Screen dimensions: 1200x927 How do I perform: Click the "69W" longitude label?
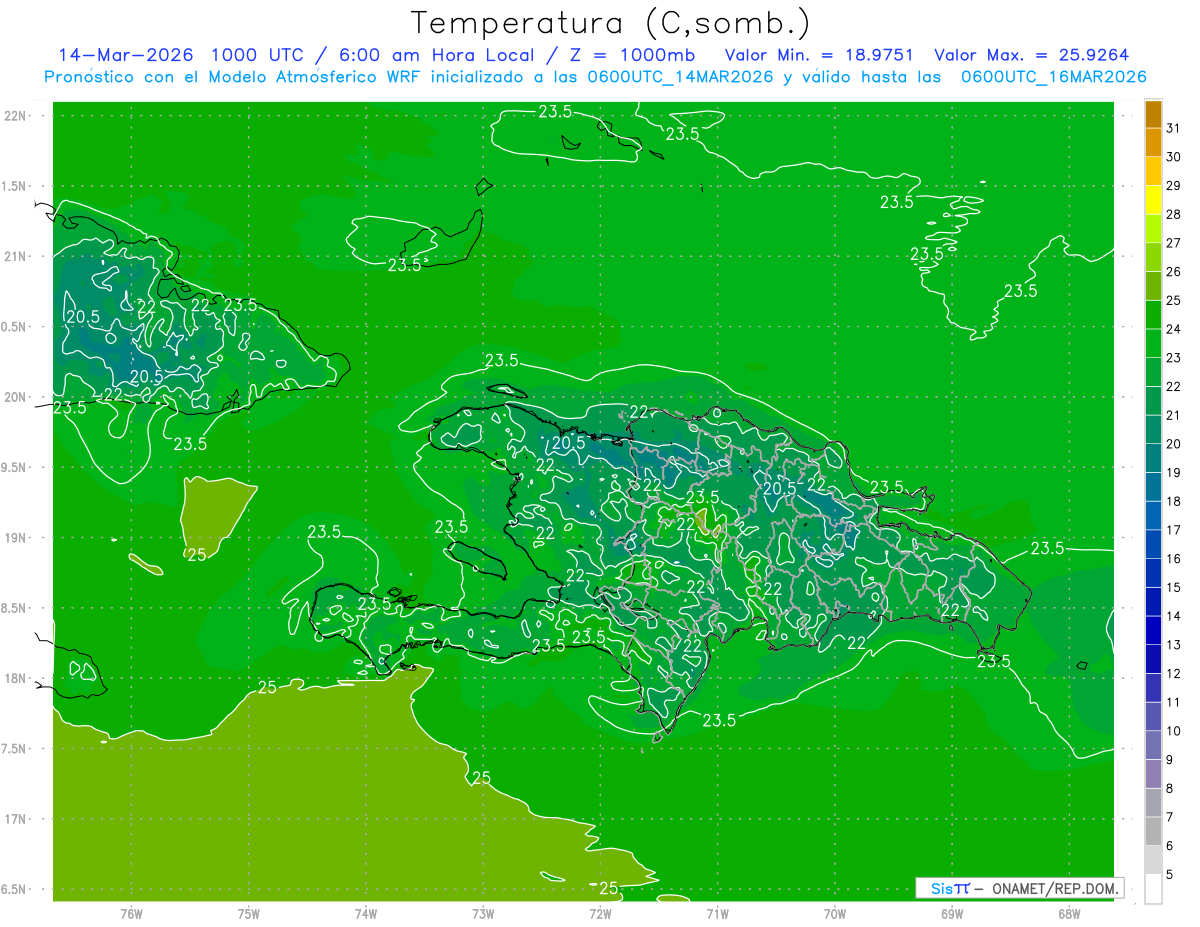(951, 912)
